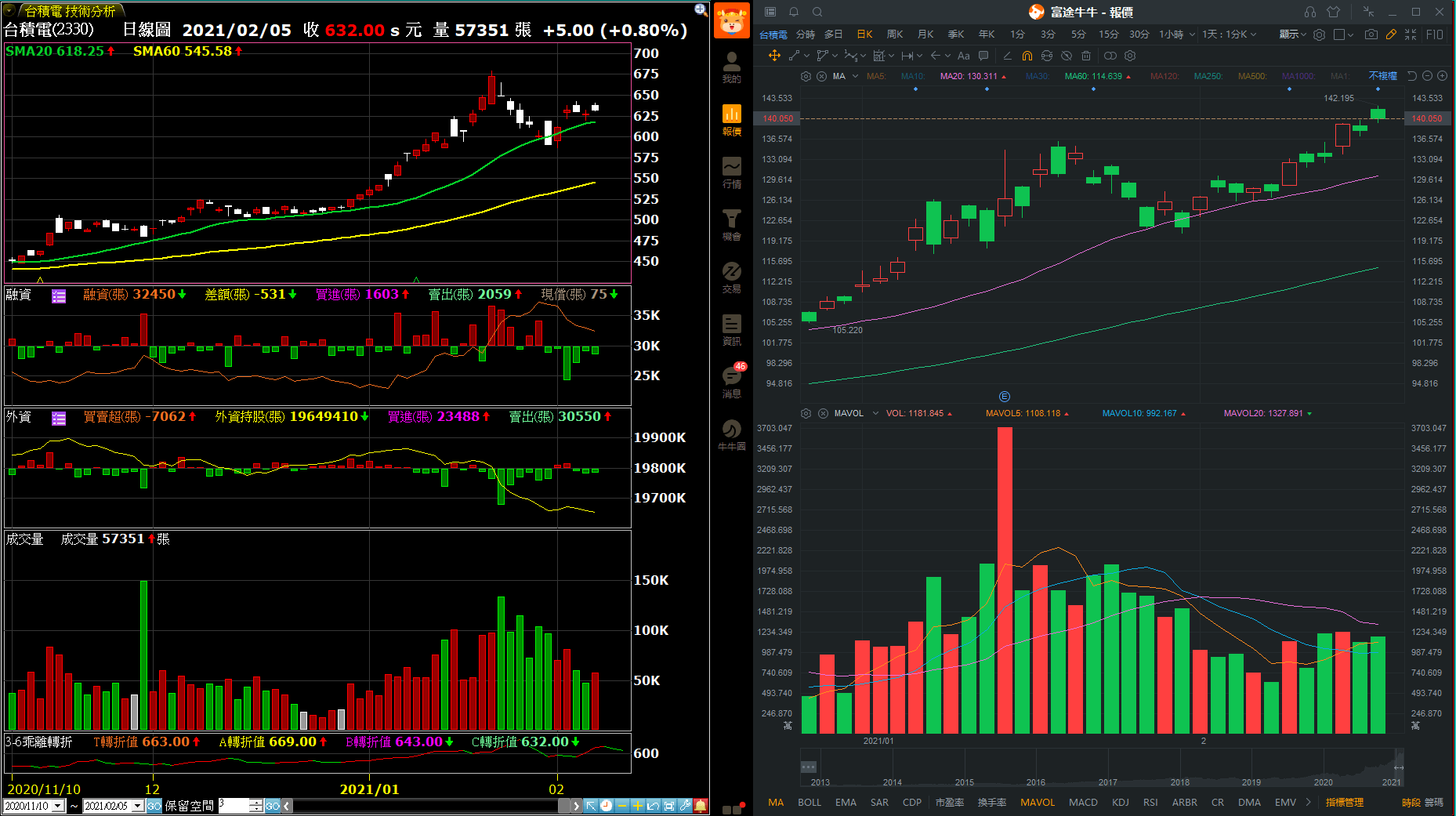Hide all drawings with the eye-slash icon
1456x816 pixels.
1066,56
